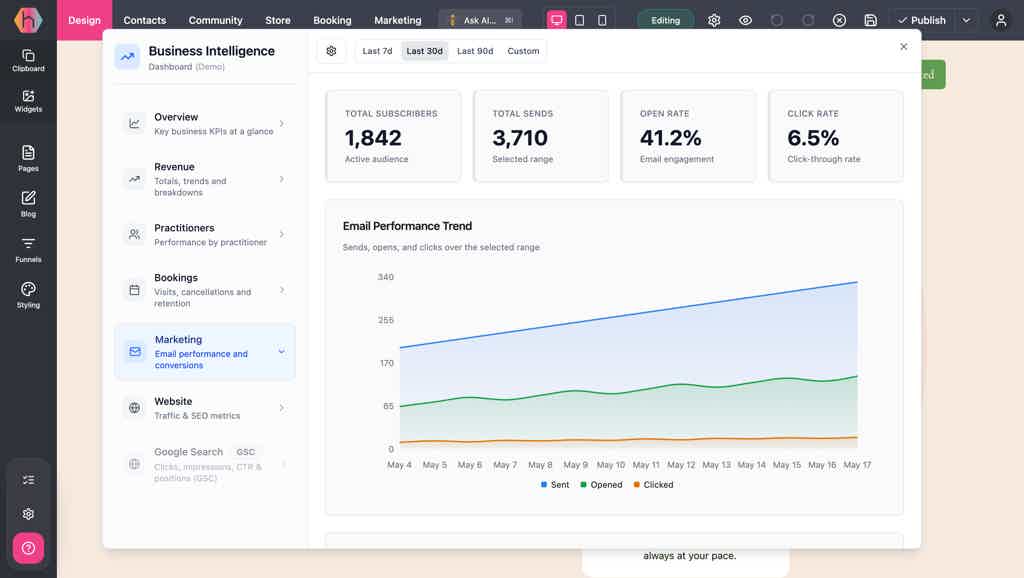Select mobile preview device icon
The width and height of the screenshot is (1024, 578).
point(602,20)
